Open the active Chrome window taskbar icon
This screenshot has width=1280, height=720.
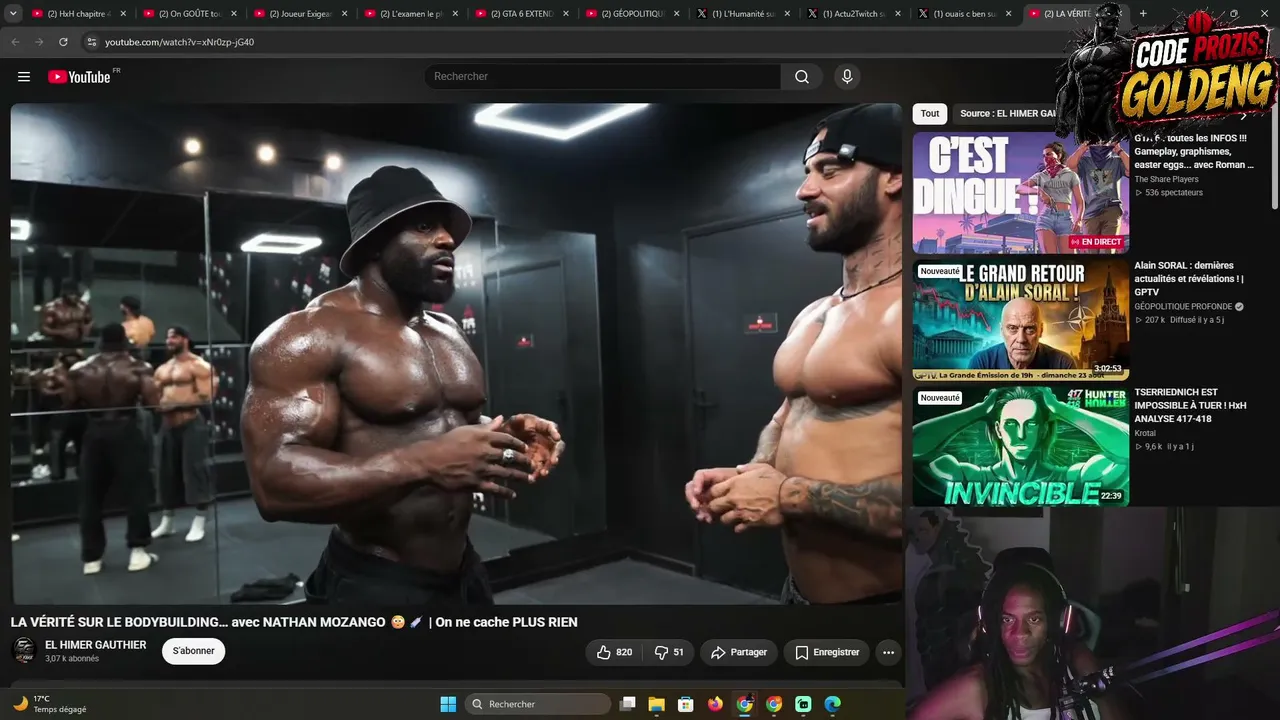coord(745,704)
